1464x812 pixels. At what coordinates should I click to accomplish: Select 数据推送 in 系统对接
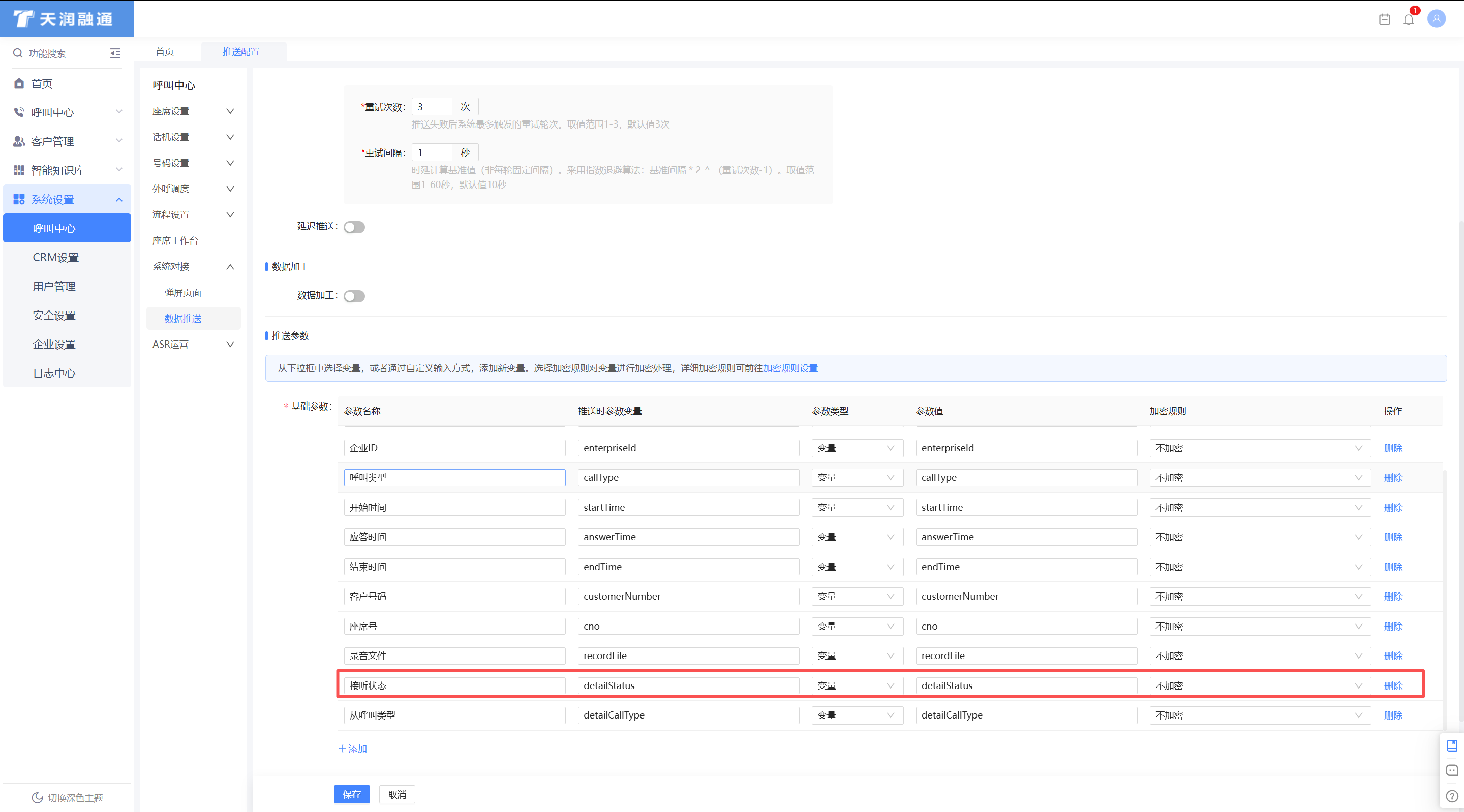coord(193,318)
